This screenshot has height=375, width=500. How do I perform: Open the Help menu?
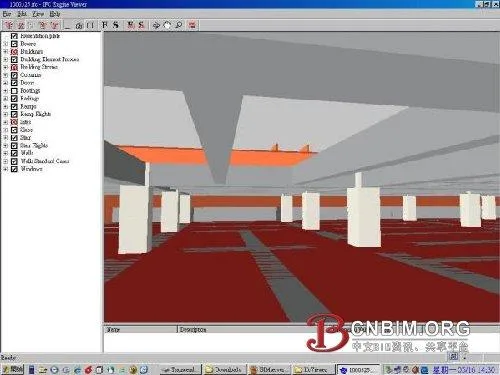[55, 14]
